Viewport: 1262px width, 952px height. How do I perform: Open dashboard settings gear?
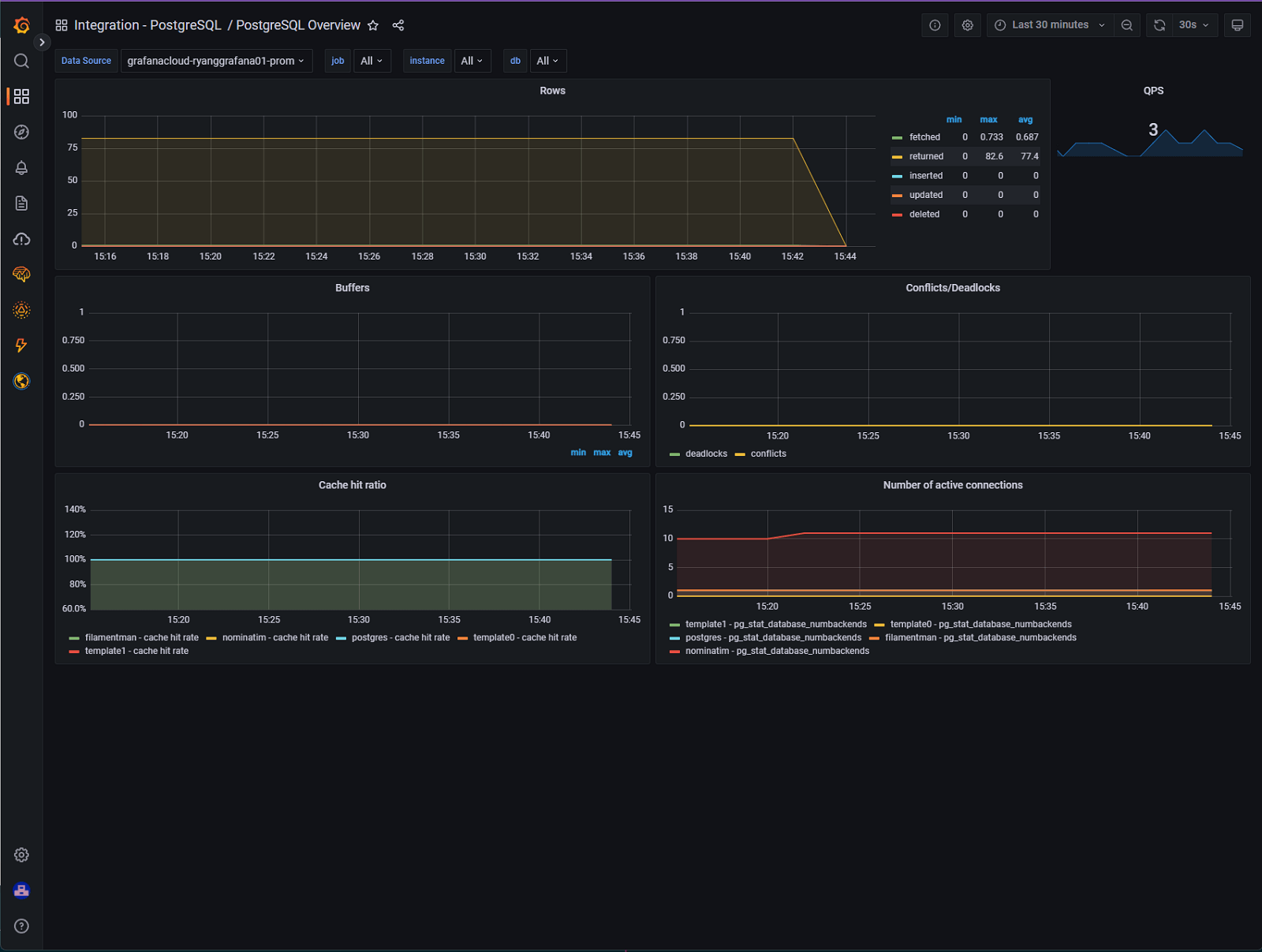(967, 24)
